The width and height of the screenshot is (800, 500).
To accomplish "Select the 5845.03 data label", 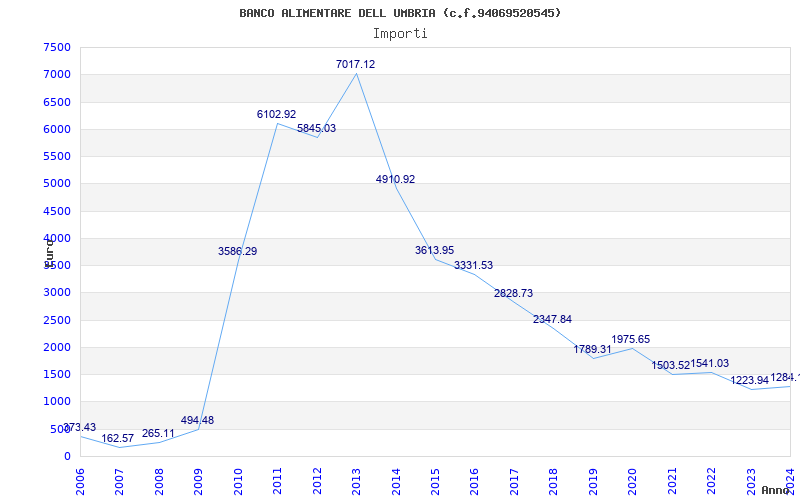I will point(316,129).
